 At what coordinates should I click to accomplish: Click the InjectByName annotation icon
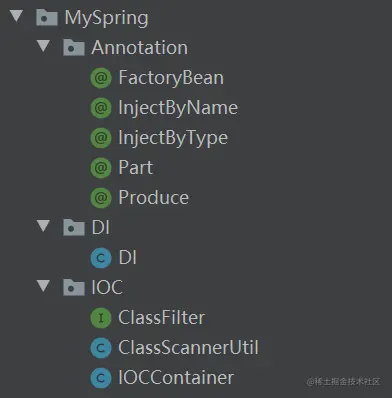pyautogui.click(x=101, y=108)
